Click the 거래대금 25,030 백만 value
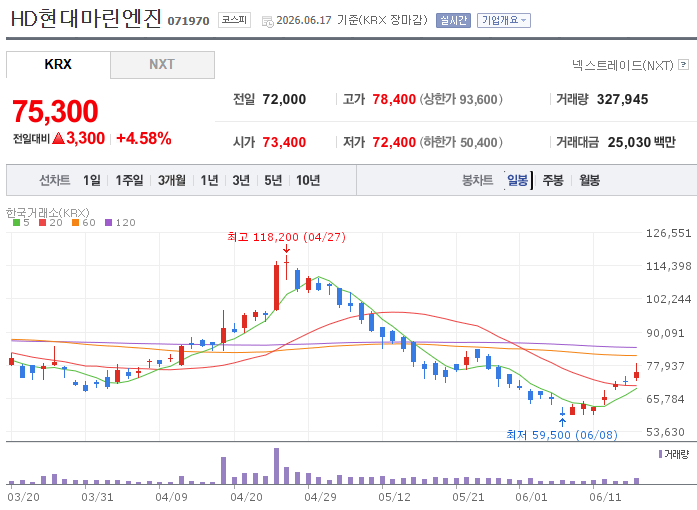The image size is (697, 510). tap(641, 142)
